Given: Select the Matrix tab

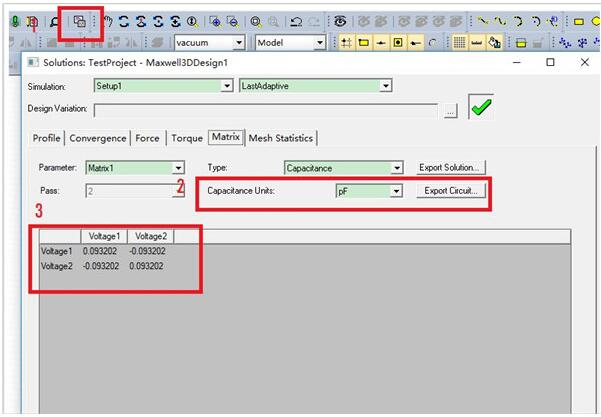Looking at the screenshot, I should 226,137.
